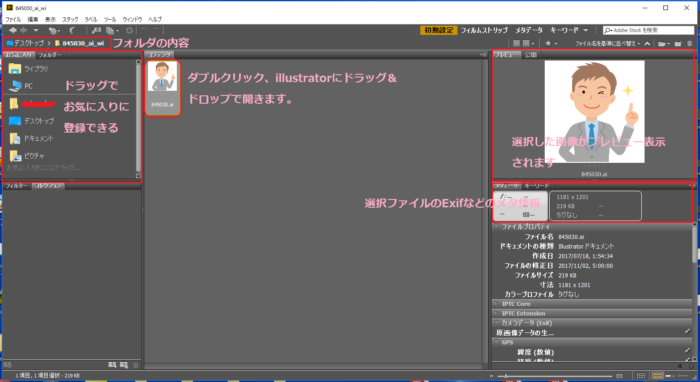Switch to thumbnails view icon in status bar

(x=657, y=376)
